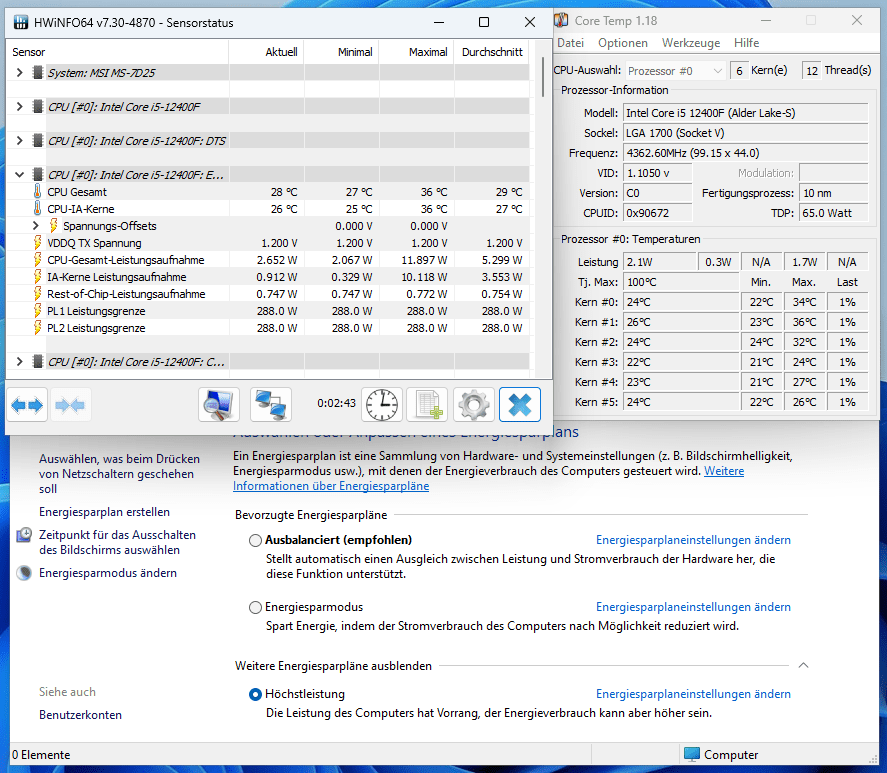Expand the Intel Core i5-12400F: DTS group

point(20,140)
